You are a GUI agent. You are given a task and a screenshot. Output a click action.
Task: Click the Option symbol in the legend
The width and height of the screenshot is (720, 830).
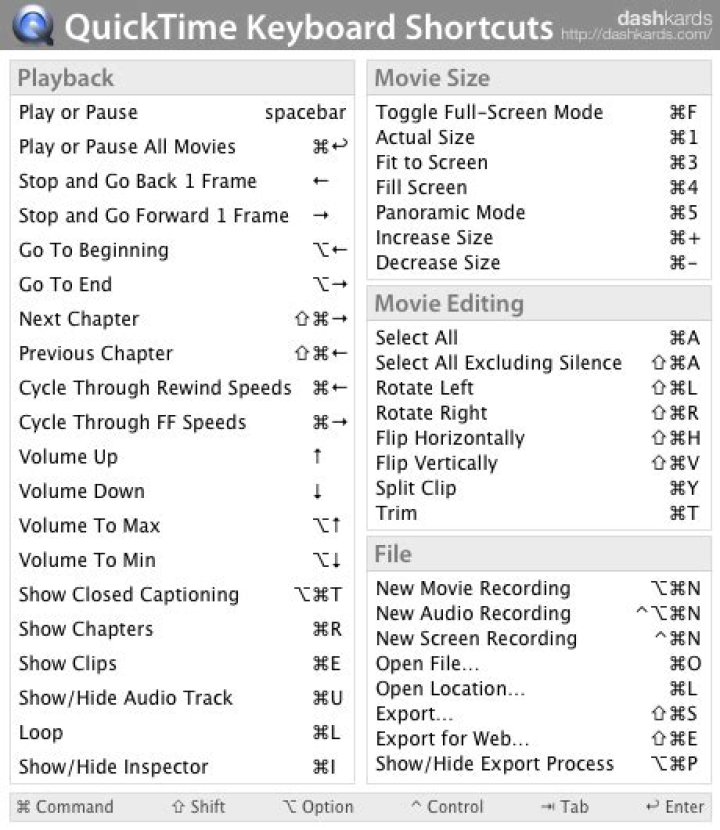click(x=290, y=807)
